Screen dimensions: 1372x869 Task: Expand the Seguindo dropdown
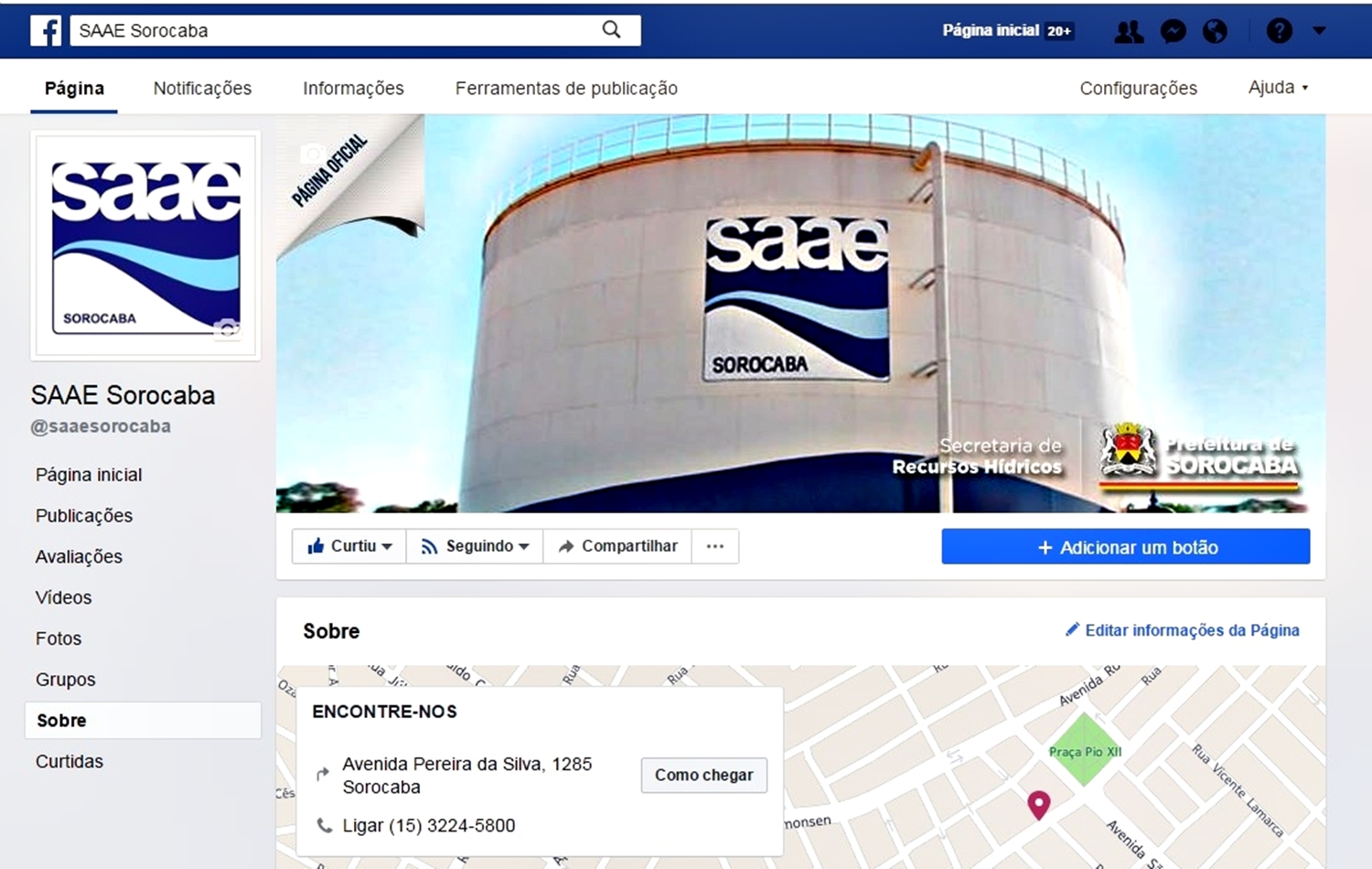475,546
